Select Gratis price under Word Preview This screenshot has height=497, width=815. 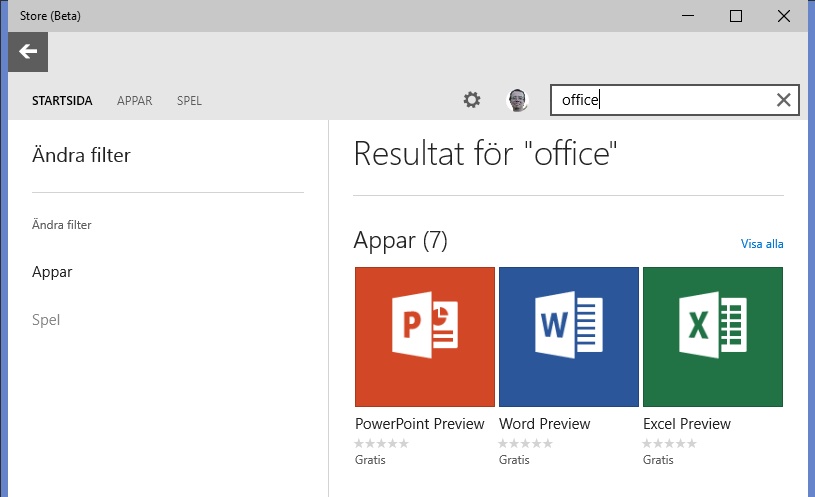(514, 460)
